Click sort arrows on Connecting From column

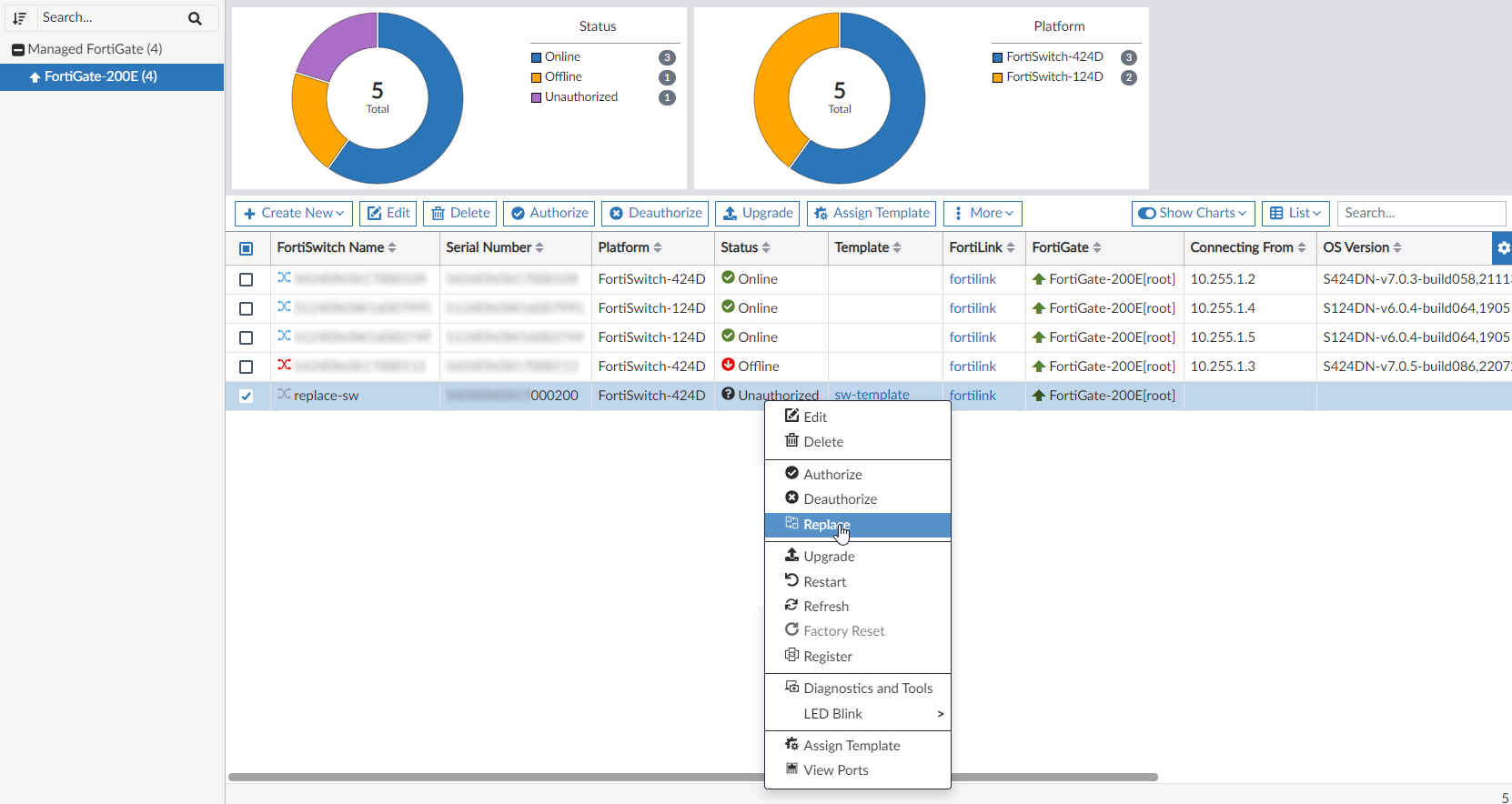1302,247
